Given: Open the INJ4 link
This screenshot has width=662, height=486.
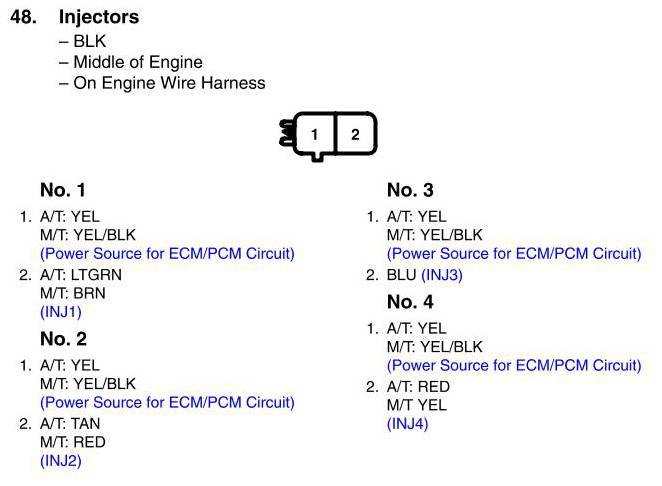Looking at the screenshot, I should pyautogui.click(x=407, y=423).
